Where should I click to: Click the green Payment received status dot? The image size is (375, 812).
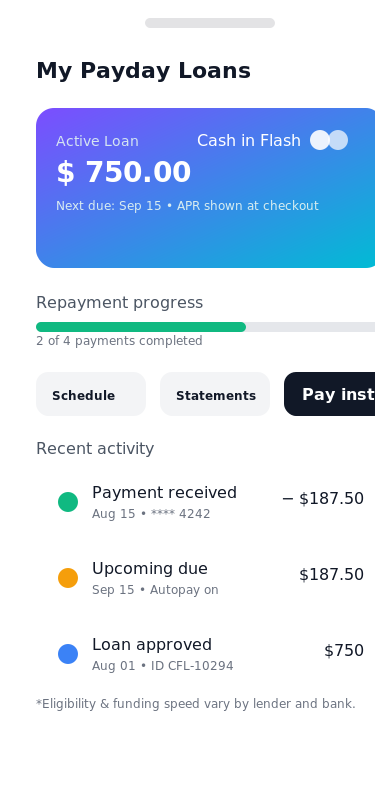pos(68,502)
